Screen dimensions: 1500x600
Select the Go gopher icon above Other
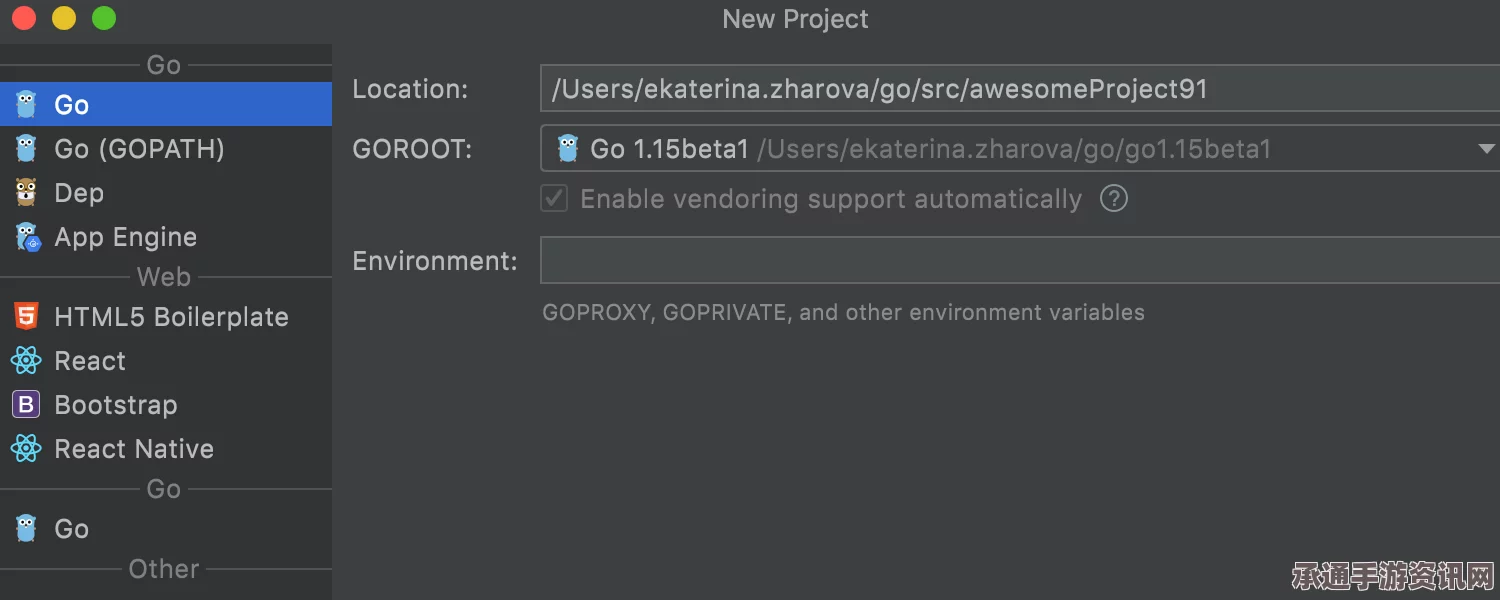point(26,528)
